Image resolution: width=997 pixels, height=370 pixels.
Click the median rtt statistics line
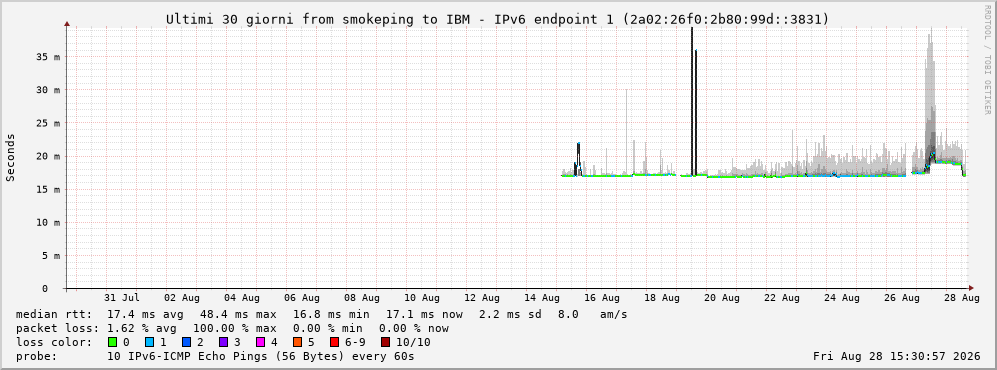click(x=321, y=314)
